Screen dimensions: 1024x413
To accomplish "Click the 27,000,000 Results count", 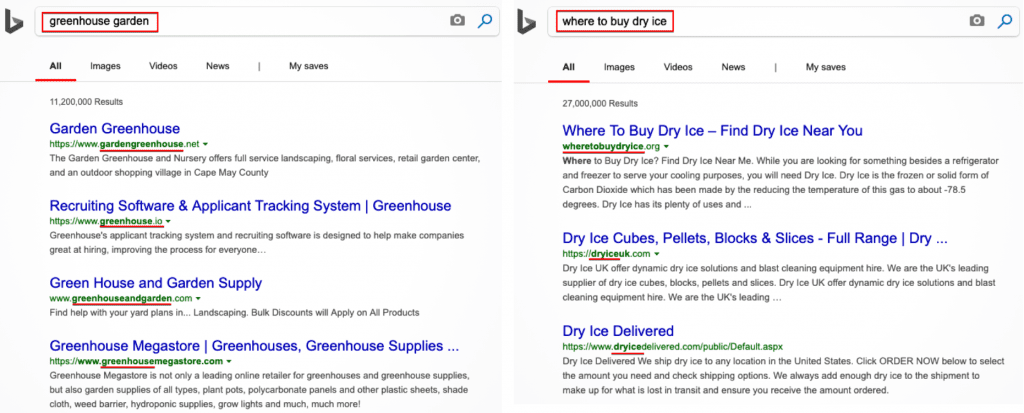I will (600, 104).
